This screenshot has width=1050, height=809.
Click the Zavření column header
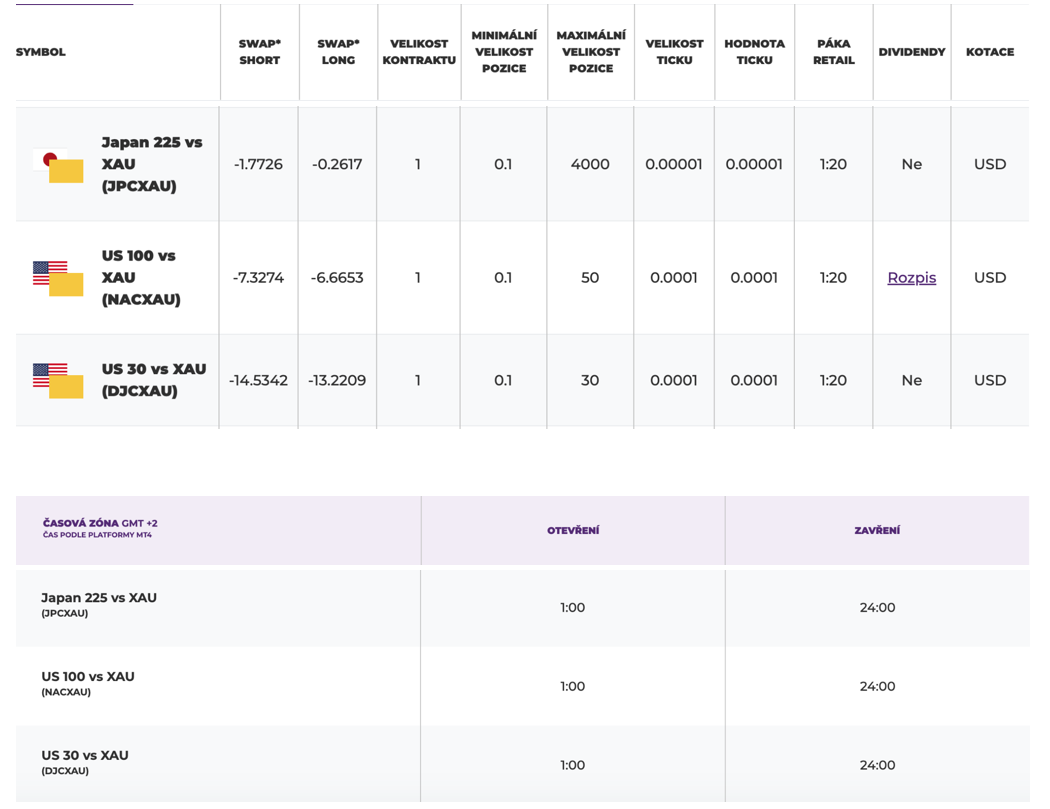[877, 531]
